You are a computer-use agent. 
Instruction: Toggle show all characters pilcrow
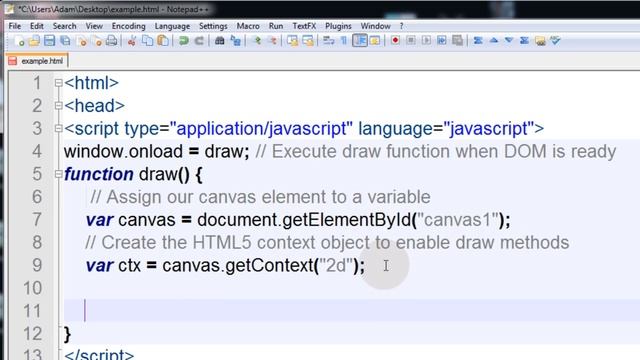[344, 41]
